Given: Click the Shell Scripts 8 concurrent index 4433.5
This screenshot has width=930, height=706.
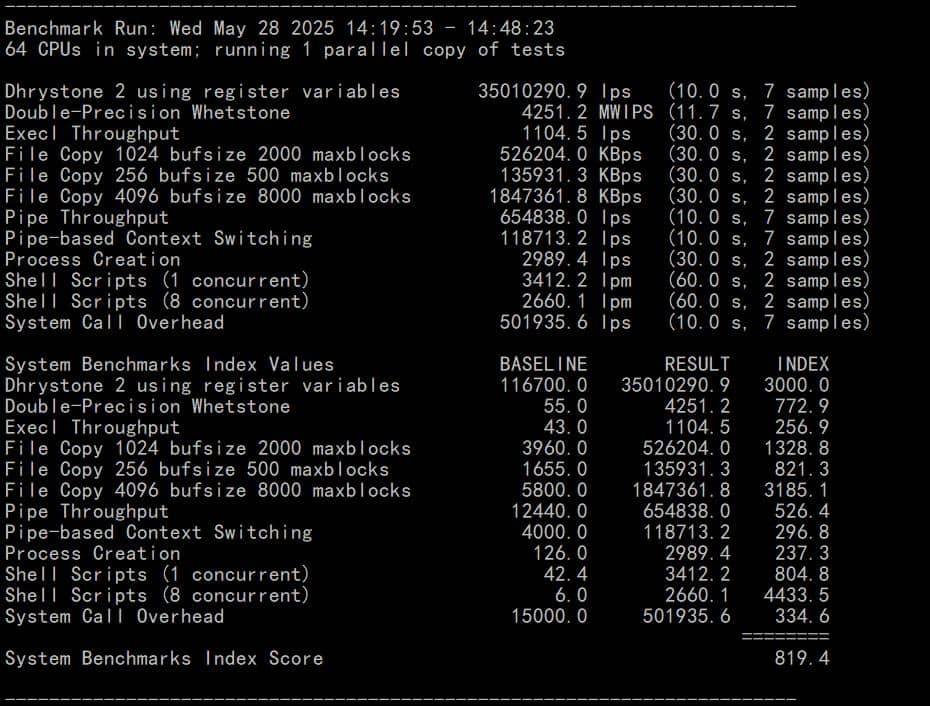Looking at the screenshot, I should 796,595.
